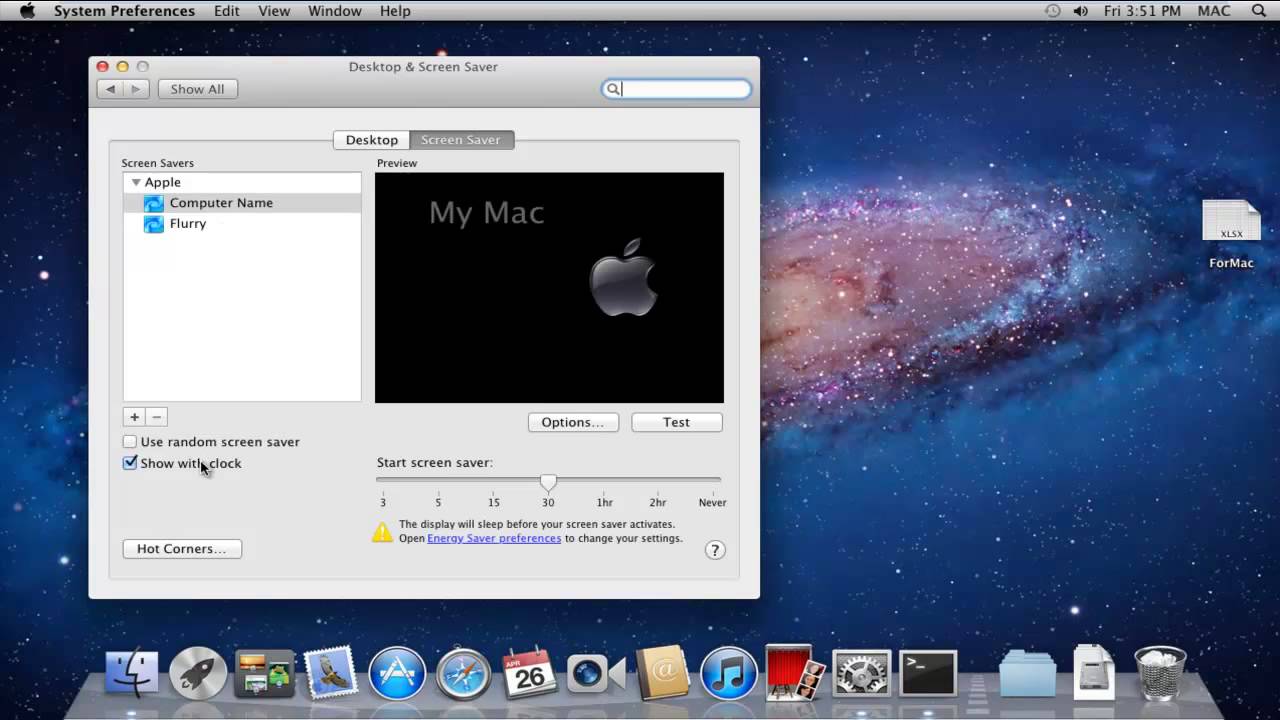
Task: Click the volume icon in menu bar
Action: pos(1080,11)
